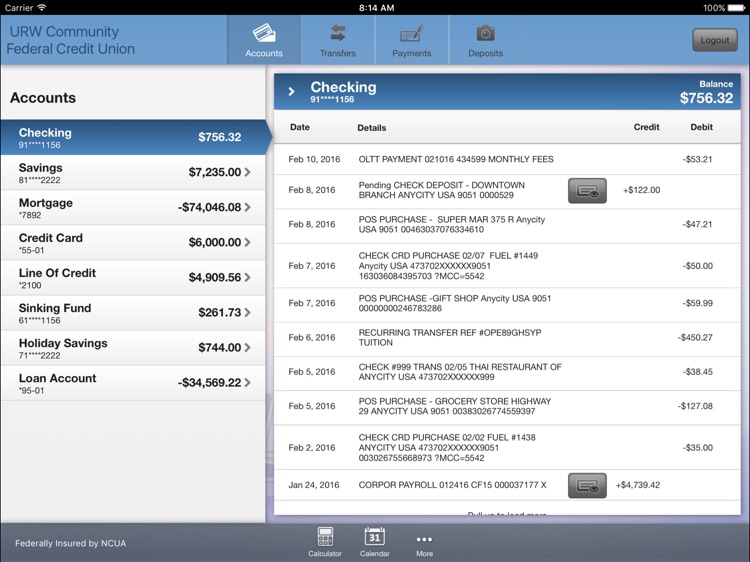Click the $7,235.00 Savings balance

pyautogui.click(x=215, y=172)
